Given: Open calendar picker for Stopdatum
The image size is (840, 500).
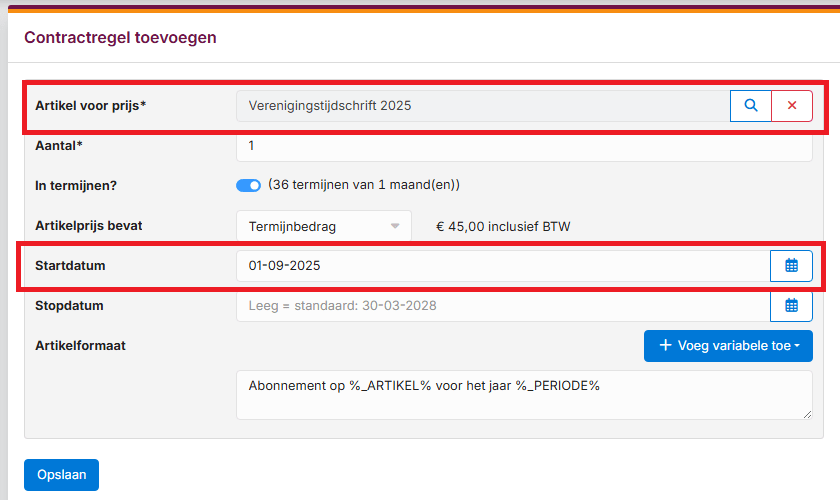Looking at the screenshot, I should 791,305.
